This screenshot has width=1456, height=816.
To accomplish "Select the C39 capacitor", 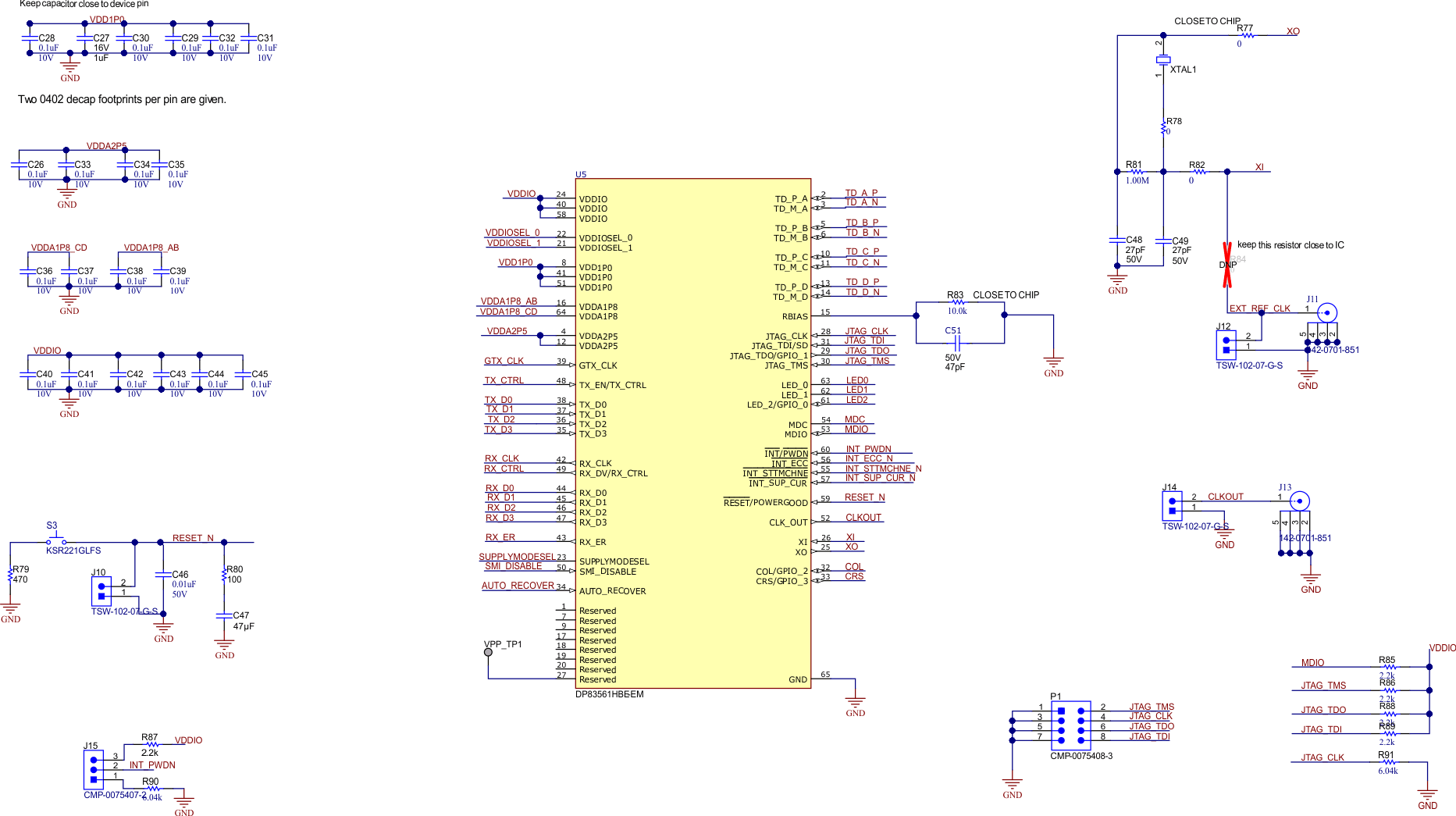I will [161, 271].
